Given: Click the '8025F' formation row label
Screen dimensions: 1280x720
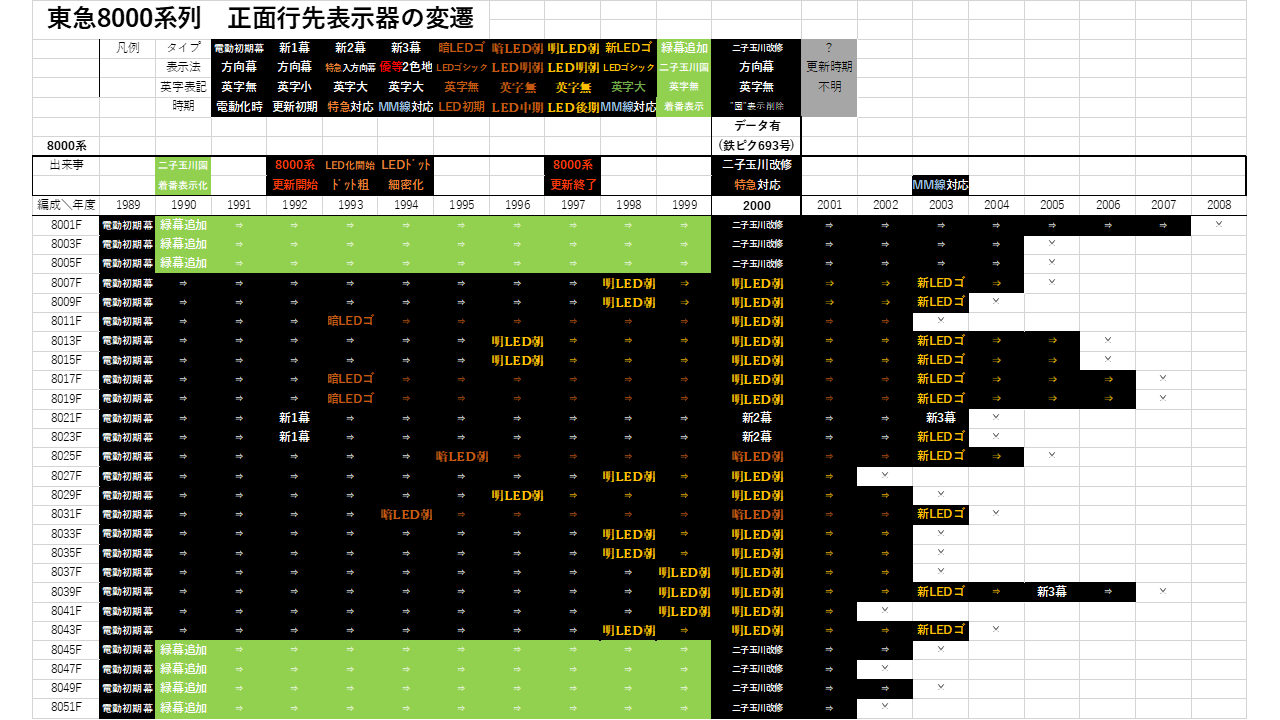Looking at the screenshot, I should pyautogui.click(x=65, y=456).
